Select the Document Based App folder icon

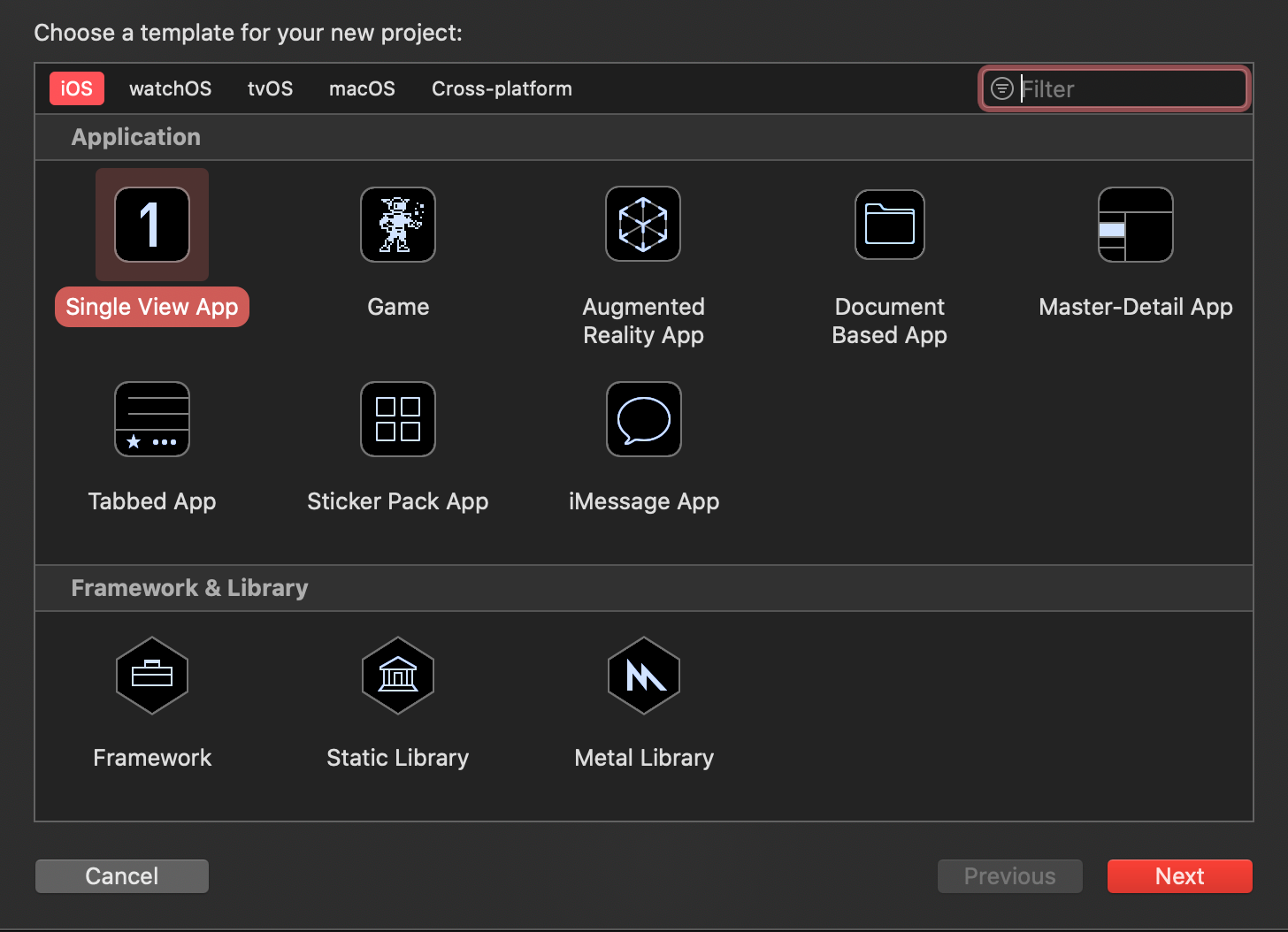coord(890,225)
